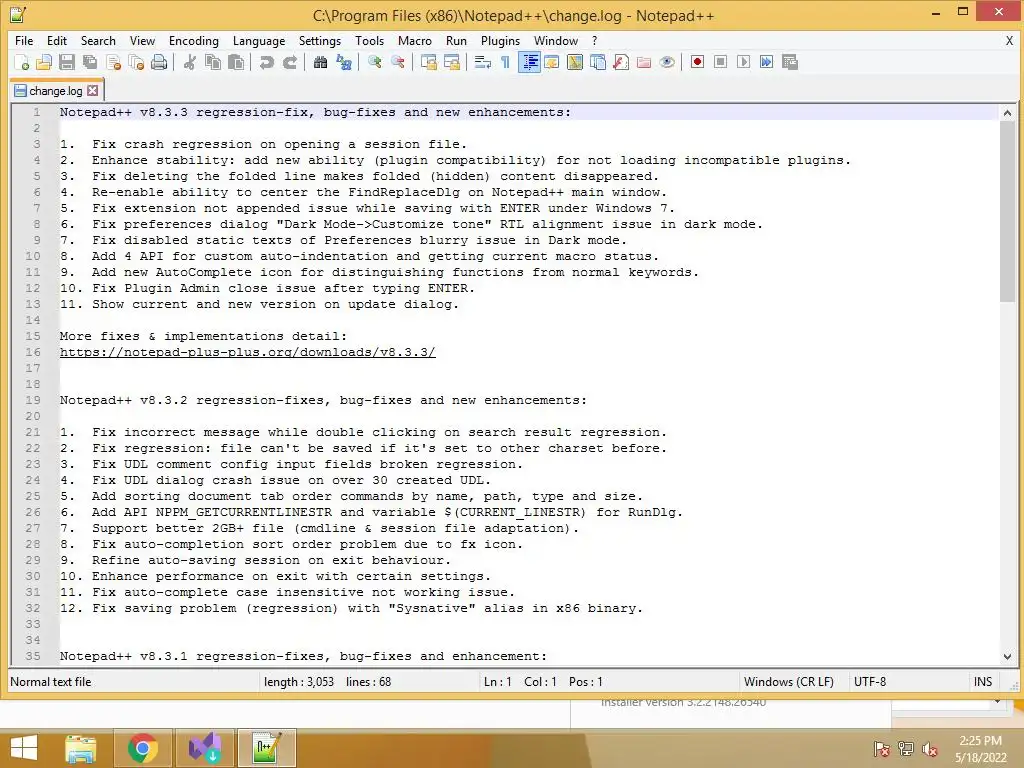Close the change.log tab with its X
This screenshot has height=768, width=1024.
(x=93, y=91)
